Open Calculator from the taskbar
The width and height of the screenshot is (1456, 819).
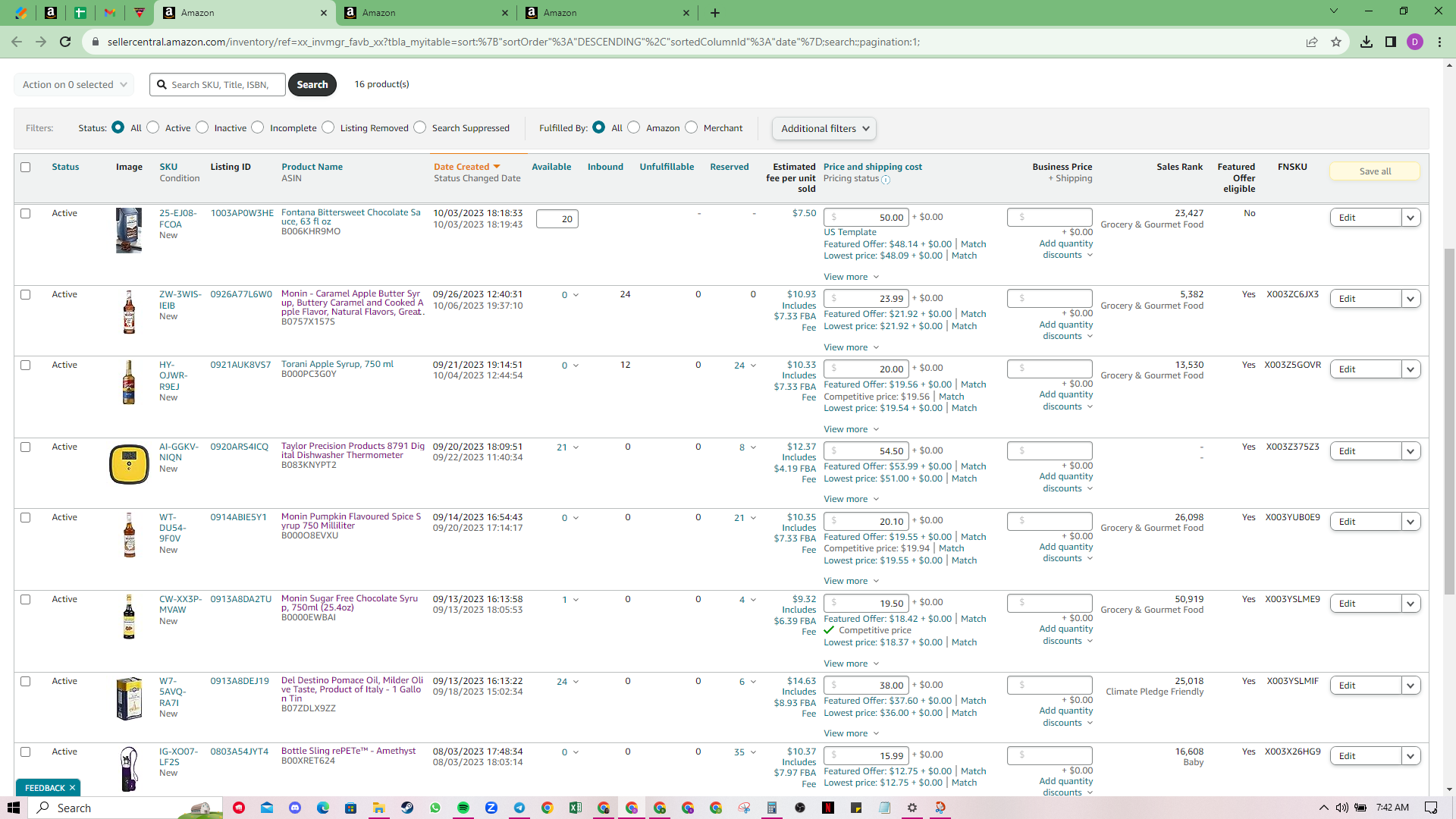[772, 808]
